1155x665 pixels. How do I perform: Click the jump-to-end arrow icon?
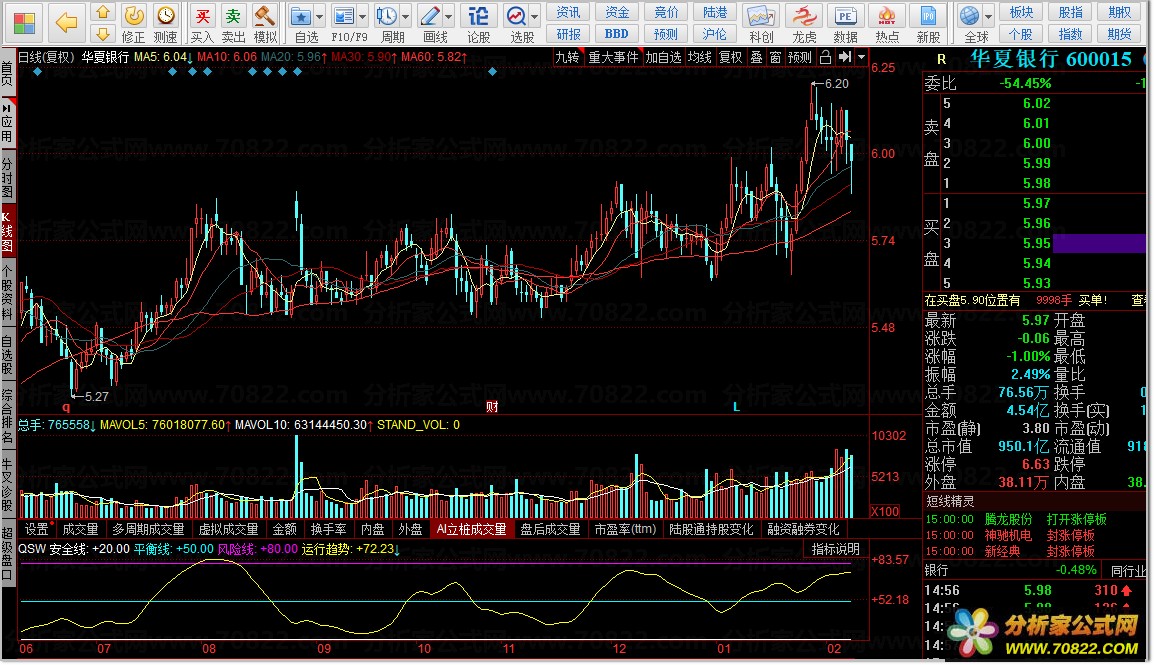(845, 57)
